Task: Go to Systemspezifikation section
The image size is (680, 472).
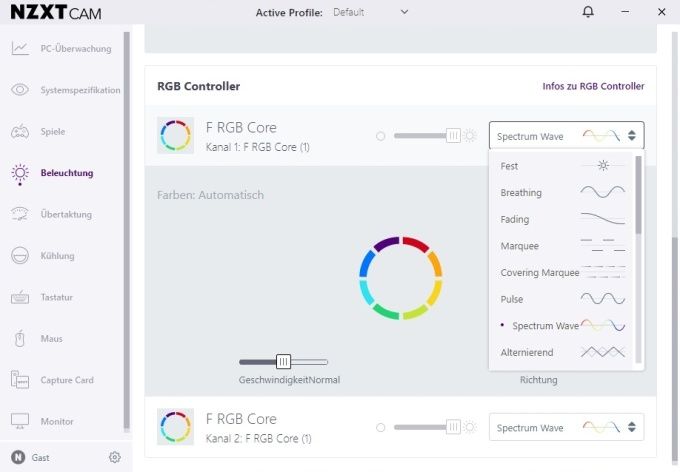Action: [81, 90]
